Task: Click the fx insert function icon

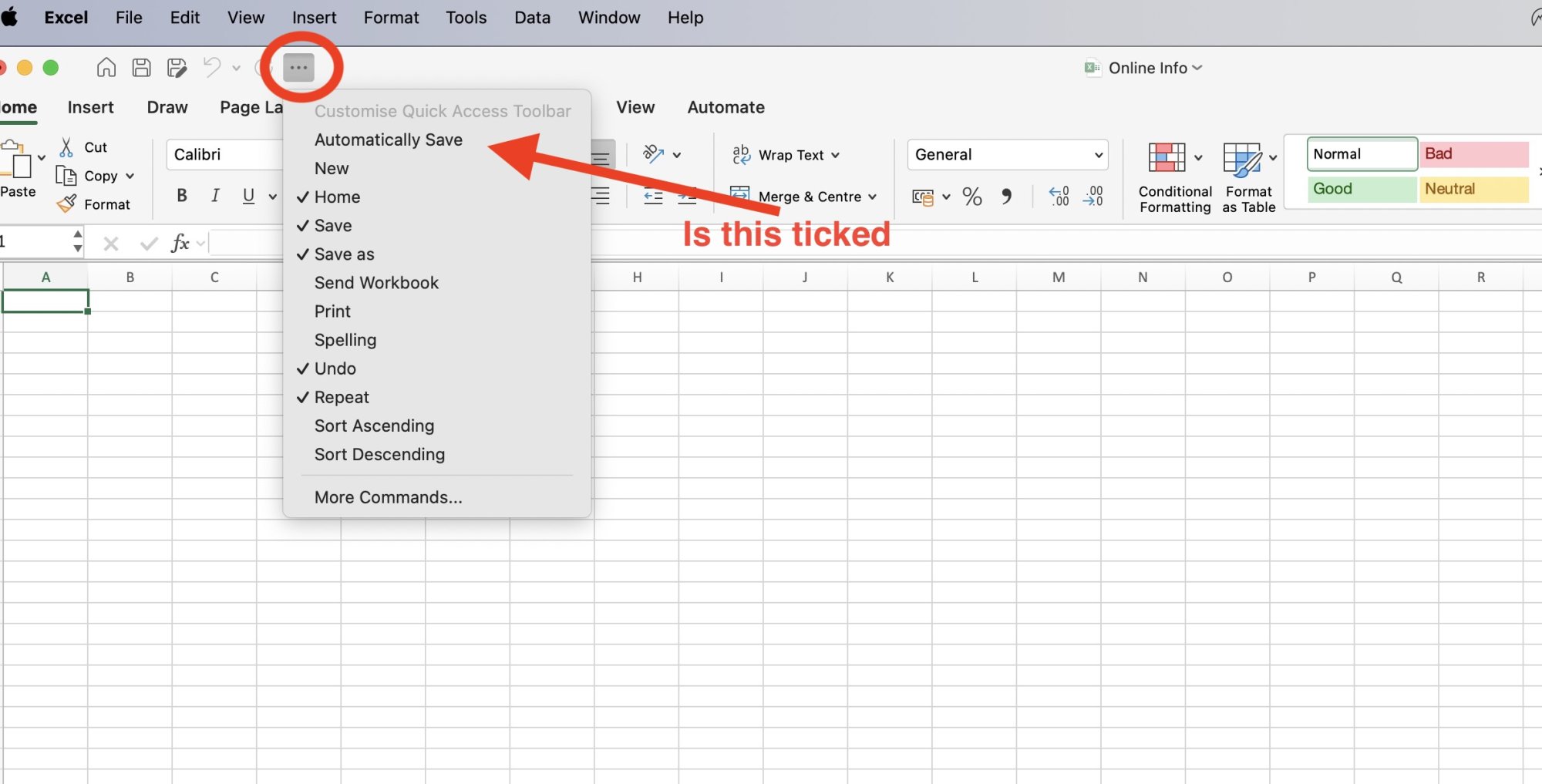Action: point(180,243)
